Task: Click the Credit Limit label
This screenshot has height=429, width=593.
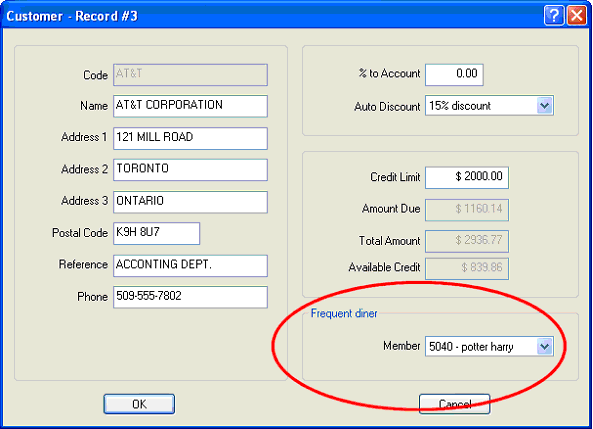Action: (395, 177)
